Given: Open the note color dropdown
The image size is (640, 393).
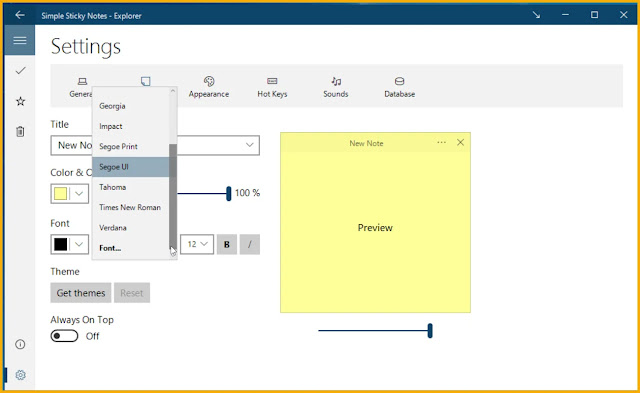Looking at the screenshot, I should (x=69, y=193).
